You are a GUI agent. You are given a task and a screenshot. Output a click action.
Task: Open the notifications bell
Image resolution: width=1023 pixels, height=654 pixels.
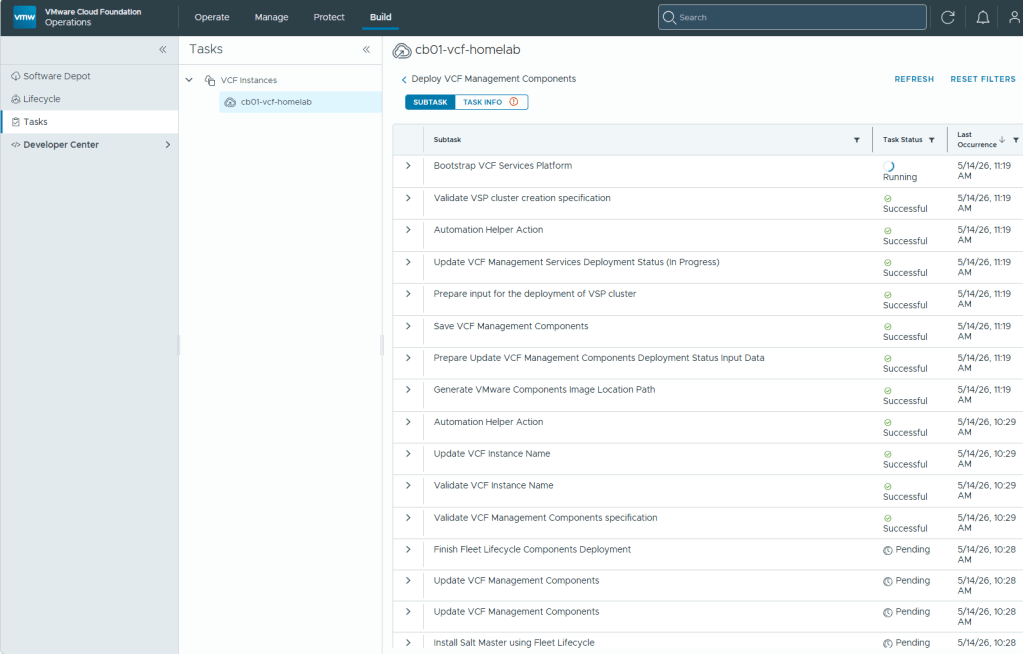click(x=983, y=18)
